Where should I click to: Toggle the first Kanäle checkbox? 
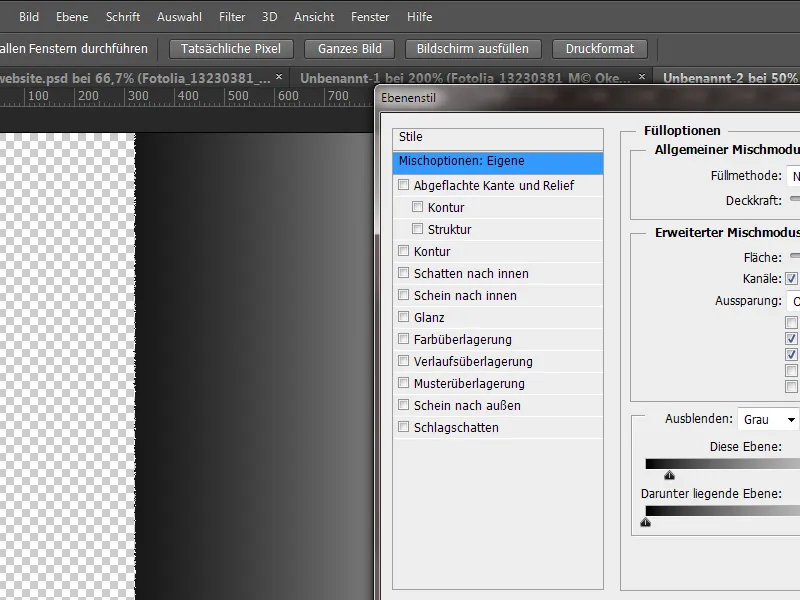tap(791, 279)
